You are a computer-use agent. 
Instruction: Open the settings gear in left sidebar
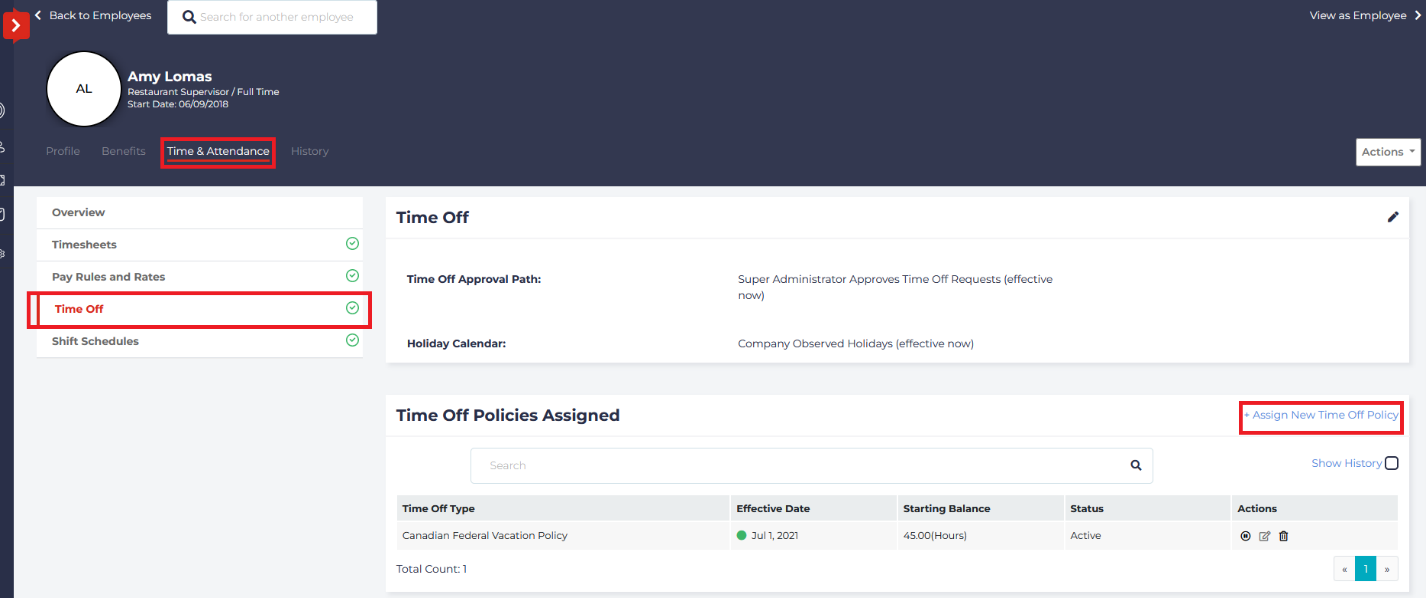(3, 253)
